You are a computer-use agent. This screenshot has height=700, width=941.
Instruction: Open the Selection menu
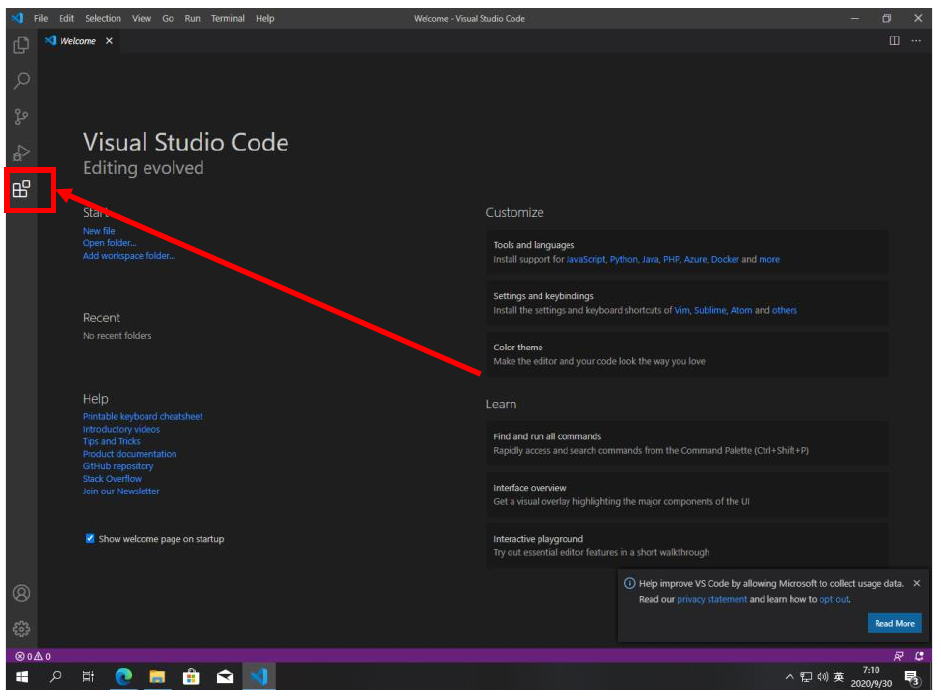coord(102,18)
